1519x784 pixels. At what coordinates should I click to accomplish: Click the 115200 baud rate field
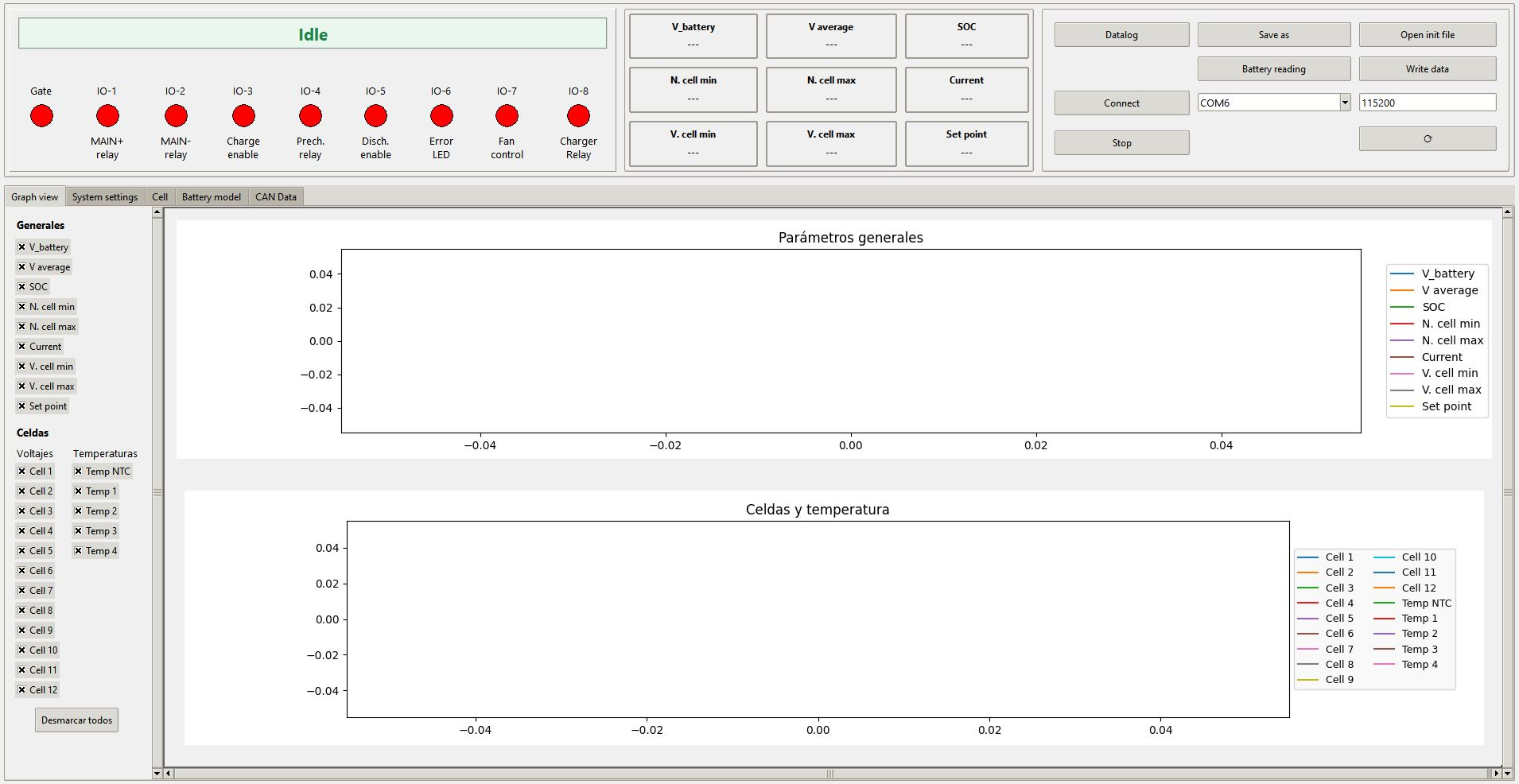(1426, 103)
